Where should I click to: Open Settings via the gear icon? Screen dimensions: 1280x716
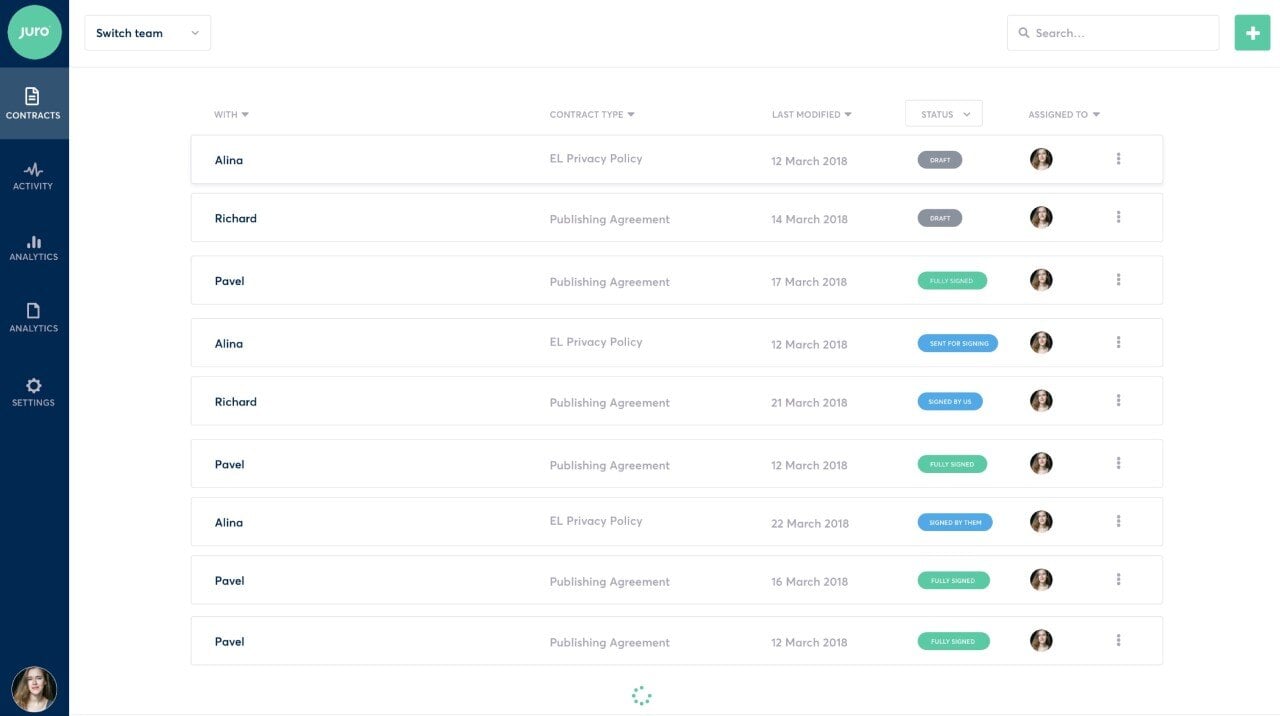33,387
